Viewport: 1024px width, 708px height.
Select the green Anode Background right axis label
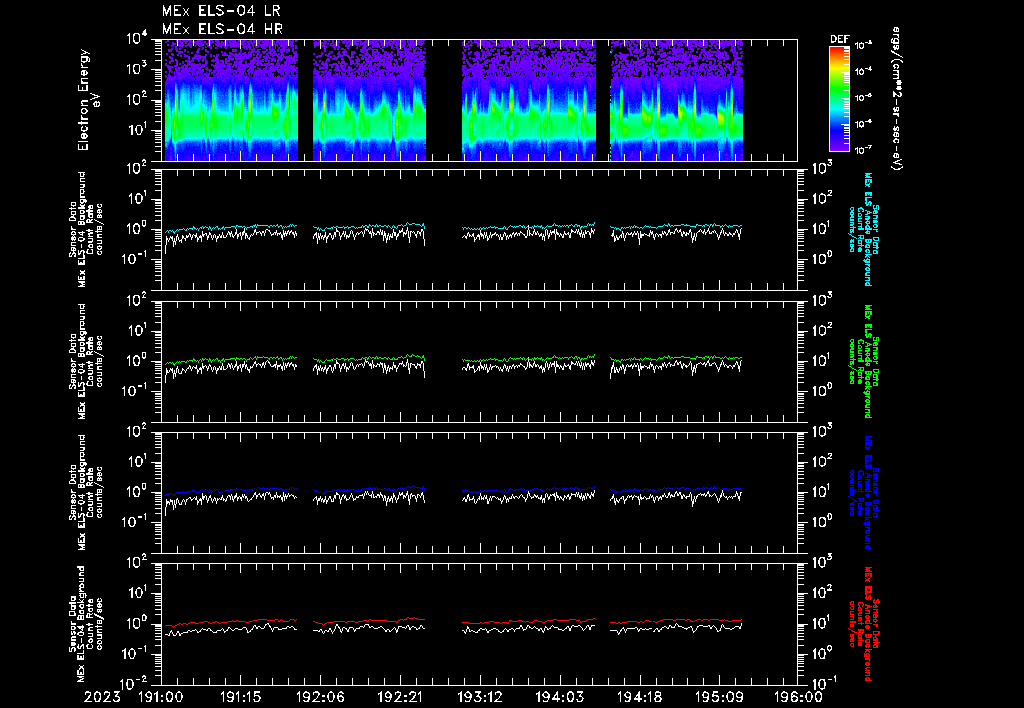click(863, 361)
